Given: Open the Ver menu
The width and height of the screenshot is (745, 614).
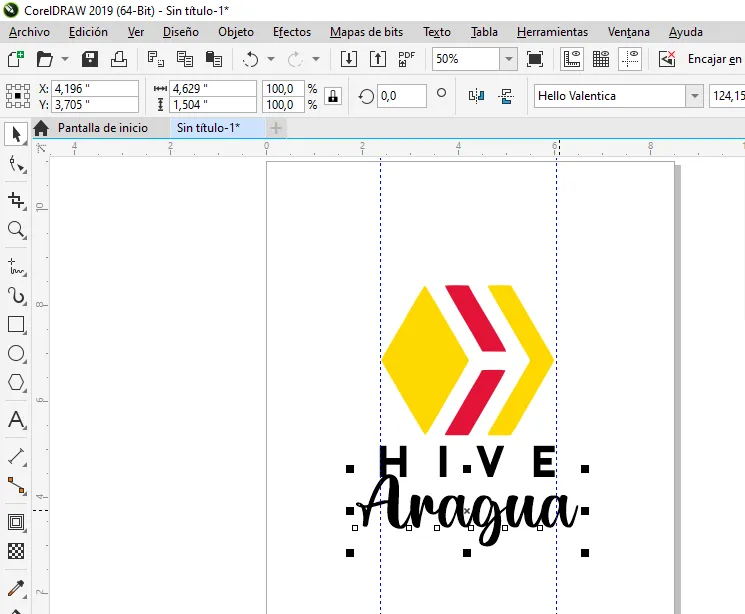Looking at the screenshot, I should coord(136,32).
